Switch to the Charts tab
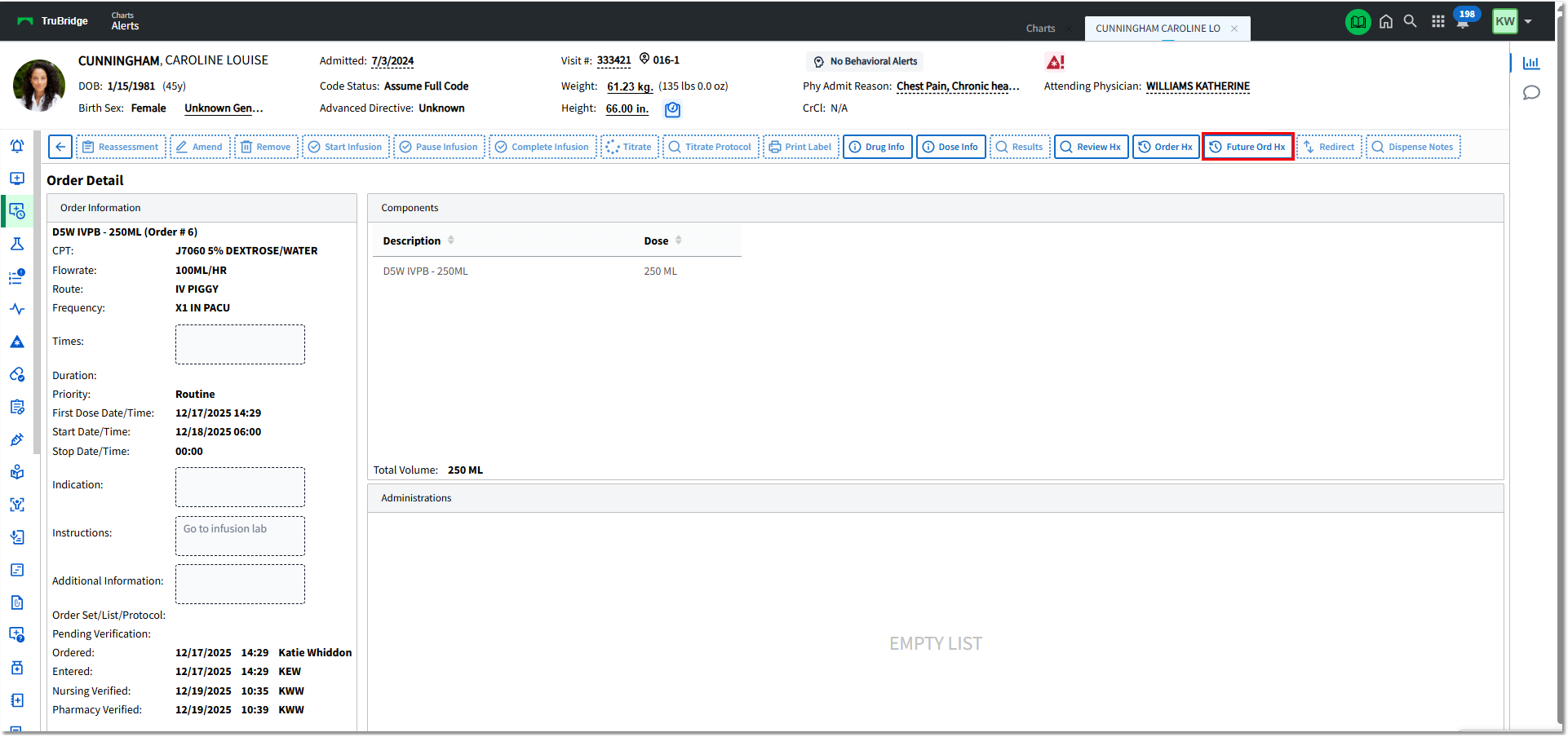This screenshot has width=1568, height=737. click(1040, 29)
